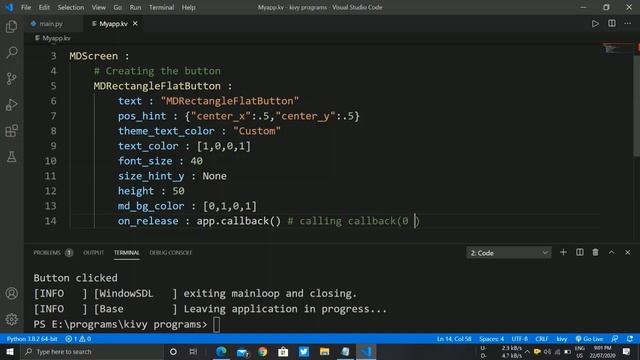
Task: Click line number 14 in the gutter
Action: tap(51, 221)
